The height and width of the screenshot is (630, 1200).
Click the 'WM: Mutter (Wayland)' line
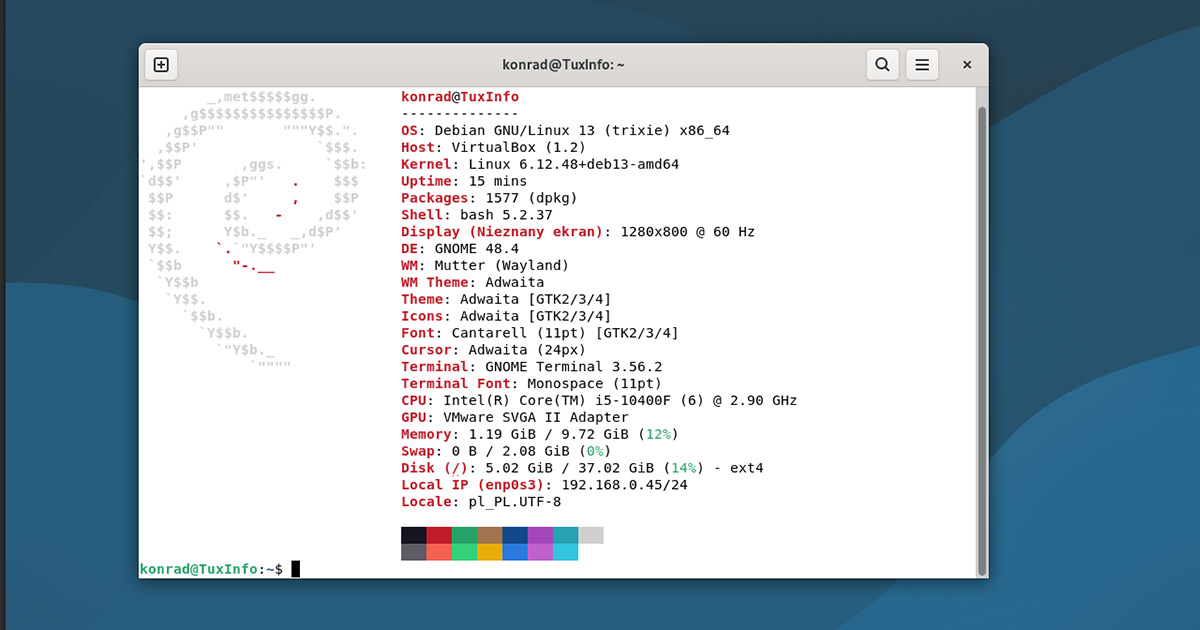485,266
